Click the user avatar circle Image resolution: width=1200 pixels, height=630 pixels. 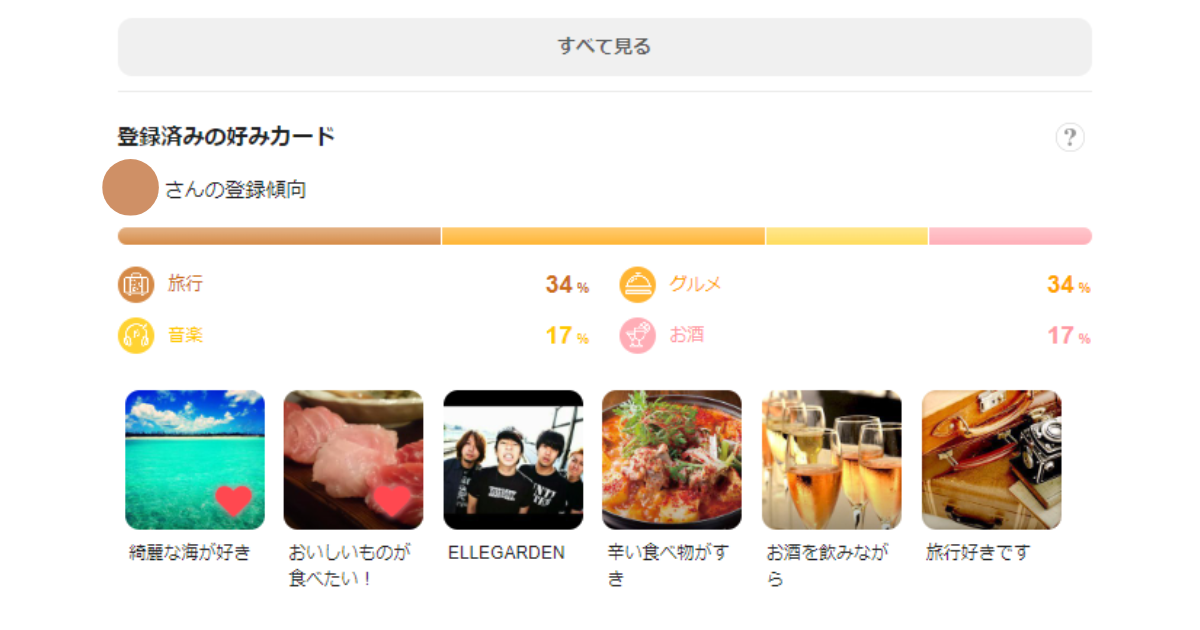point(131,187)
